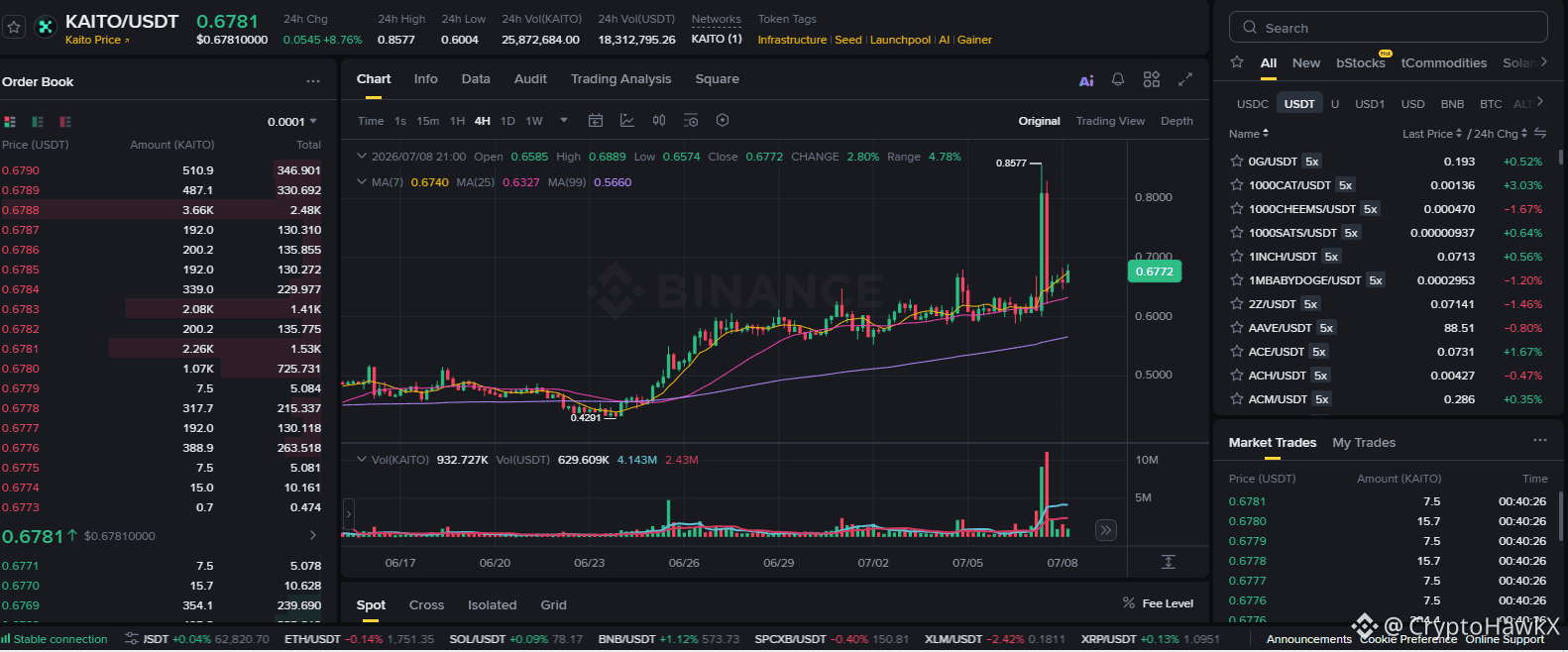This screenshot has width=1568, height=652.
Task: Add KAITO/USDT to favorites with header star
Action: pos(14,28)
